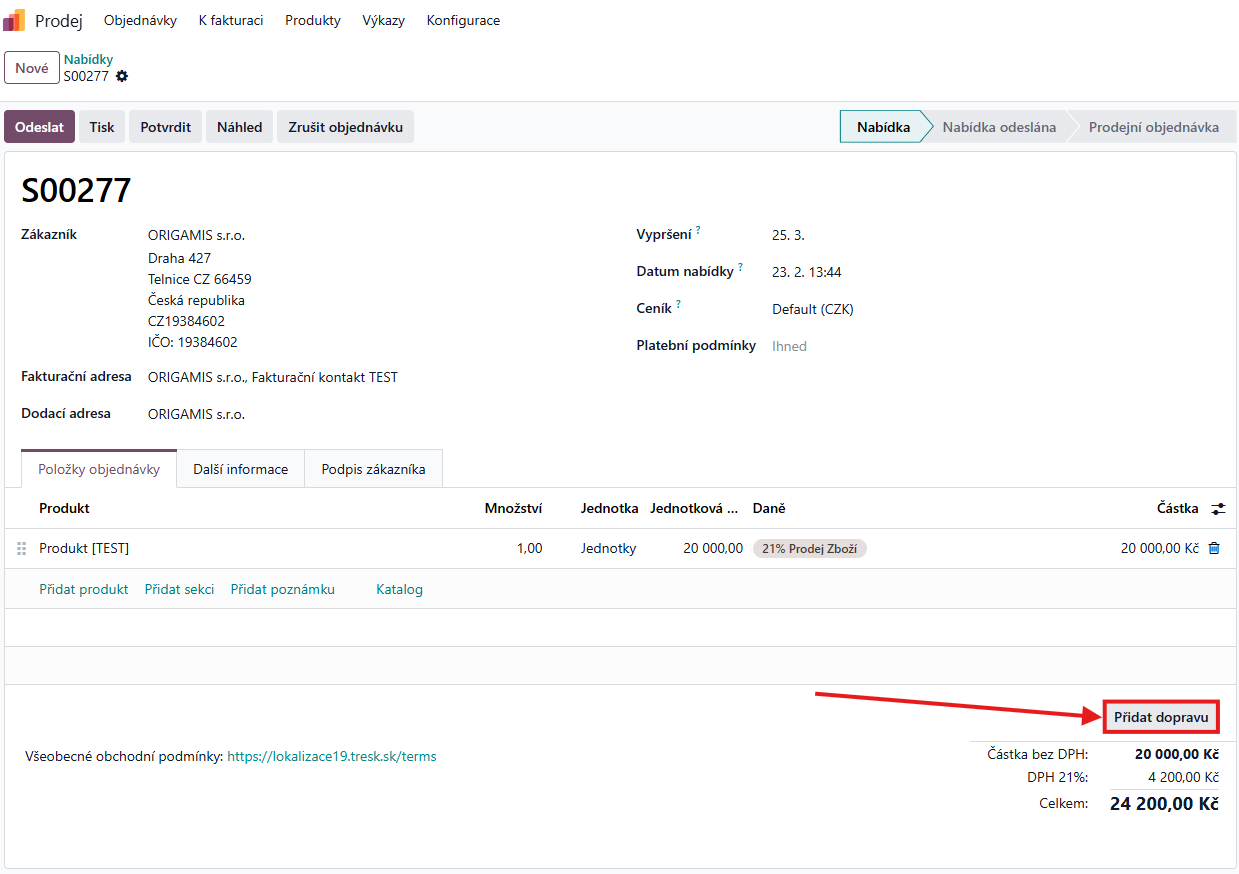1239x874 pixels.
Task: Click the Potvrdit button
Action: [165, 127]
